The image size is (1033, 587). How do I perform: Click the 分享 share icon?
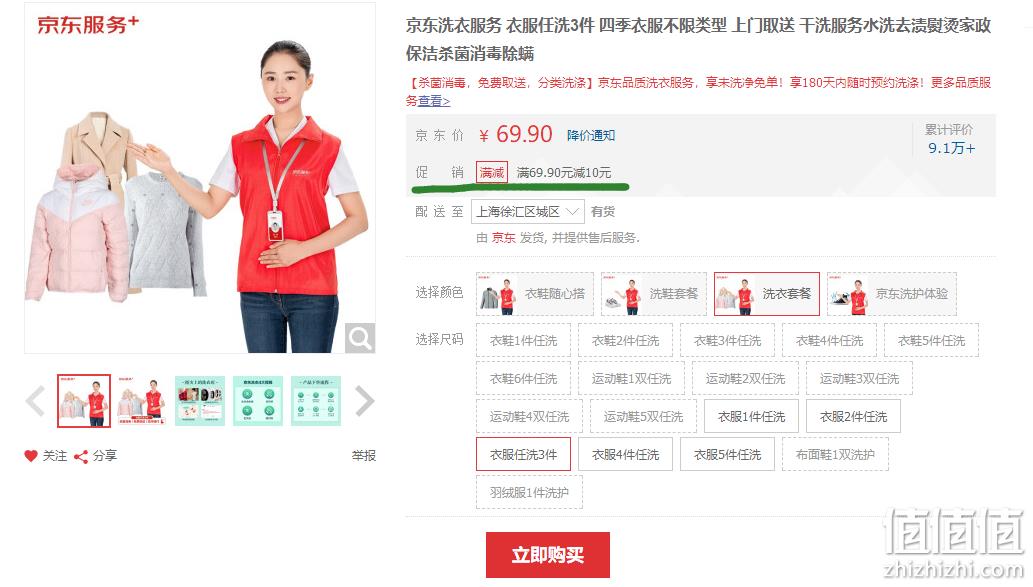[81, 457]
